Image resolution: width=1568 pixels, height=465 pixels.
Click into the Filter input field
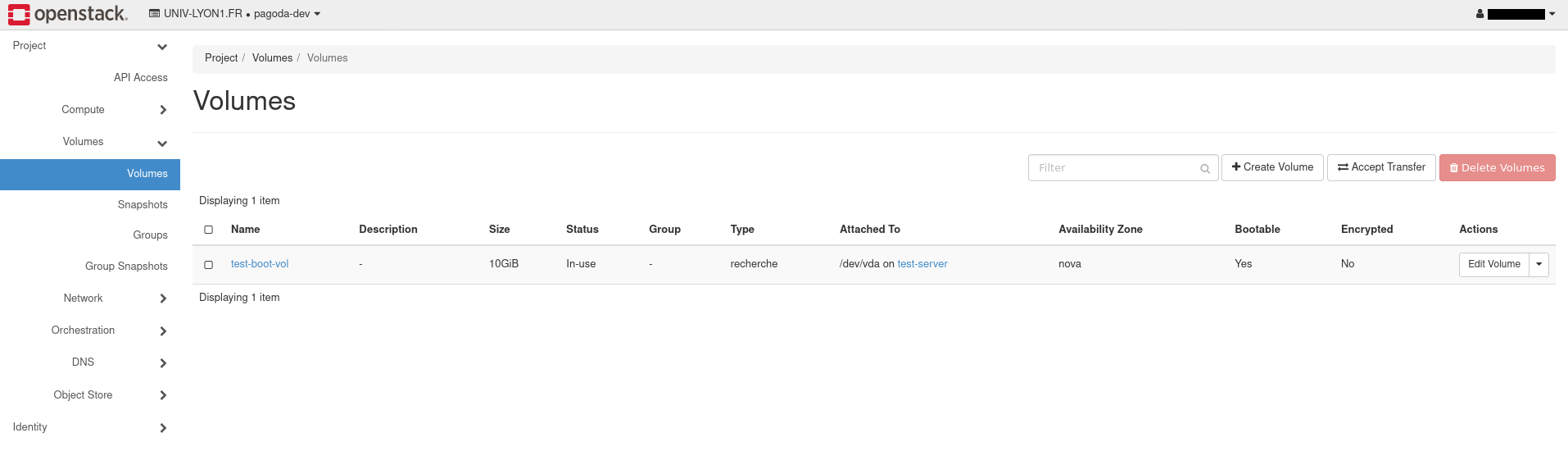click(x=1114, y=168)
